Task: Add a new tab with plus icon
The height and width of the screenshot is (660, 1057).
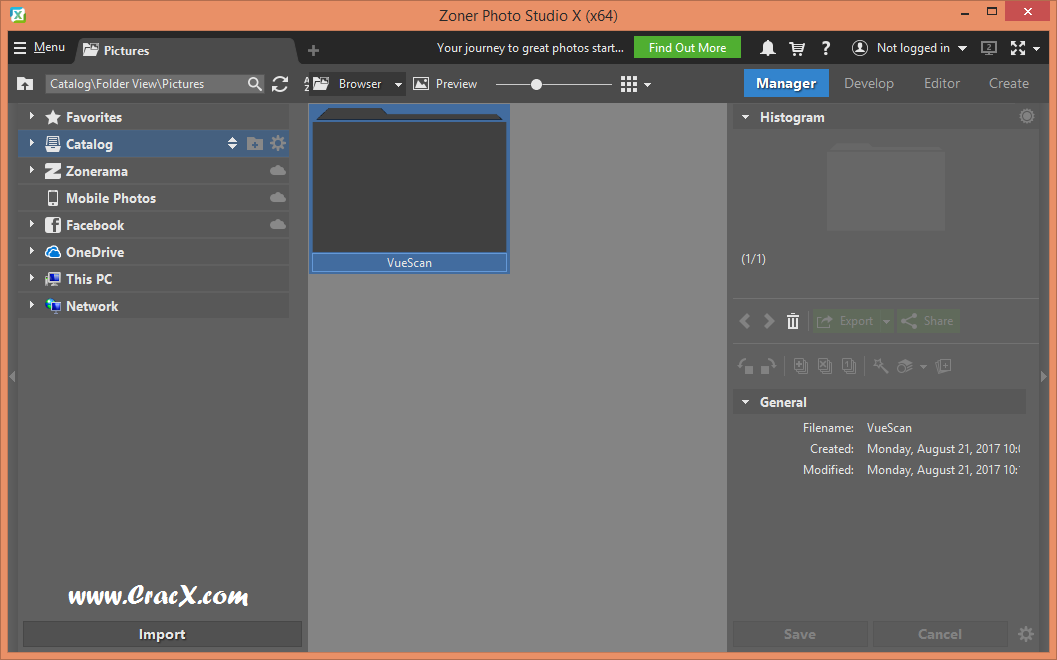Action: click(313, 50)
